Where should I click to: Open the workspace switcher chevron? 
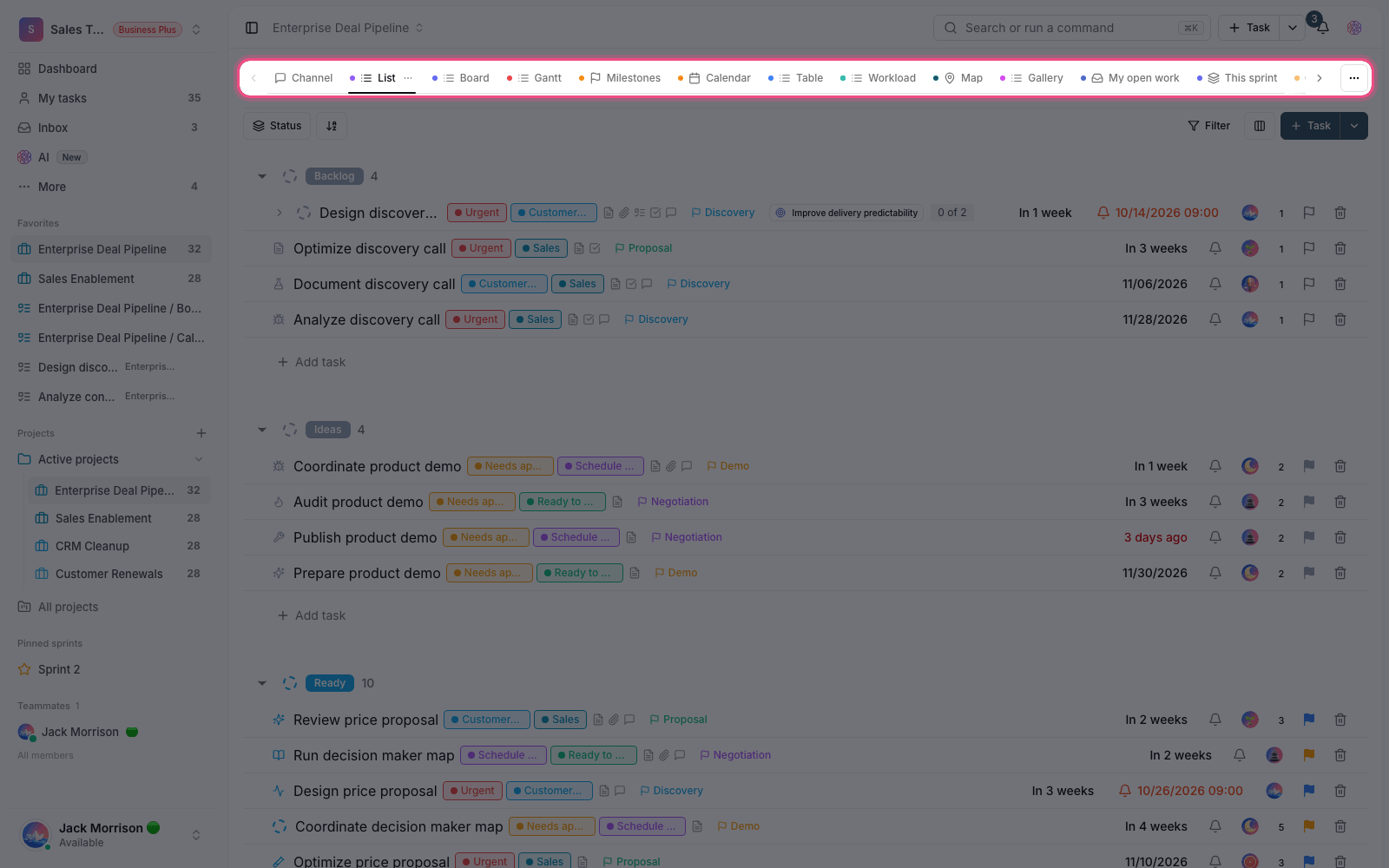pyautogui.click(x=196, y=30)
